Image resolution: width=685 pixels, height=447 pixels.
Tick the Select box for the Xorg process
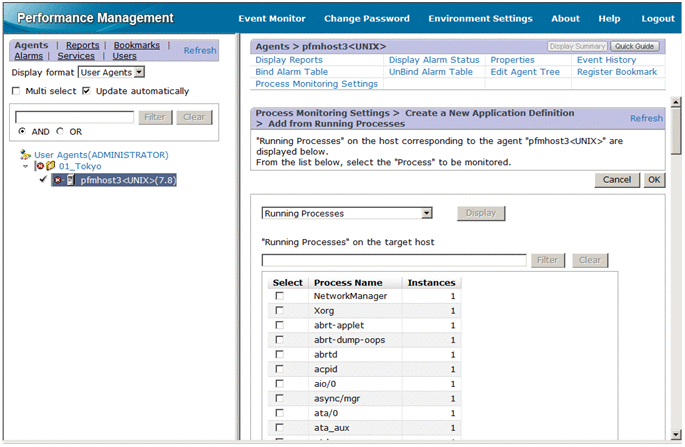(280, 311)
